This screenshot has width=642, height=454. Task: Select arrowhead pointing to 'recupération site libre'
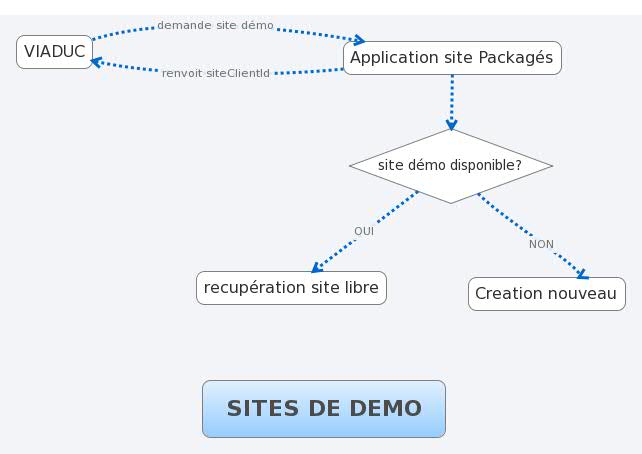tap(317, 267)
